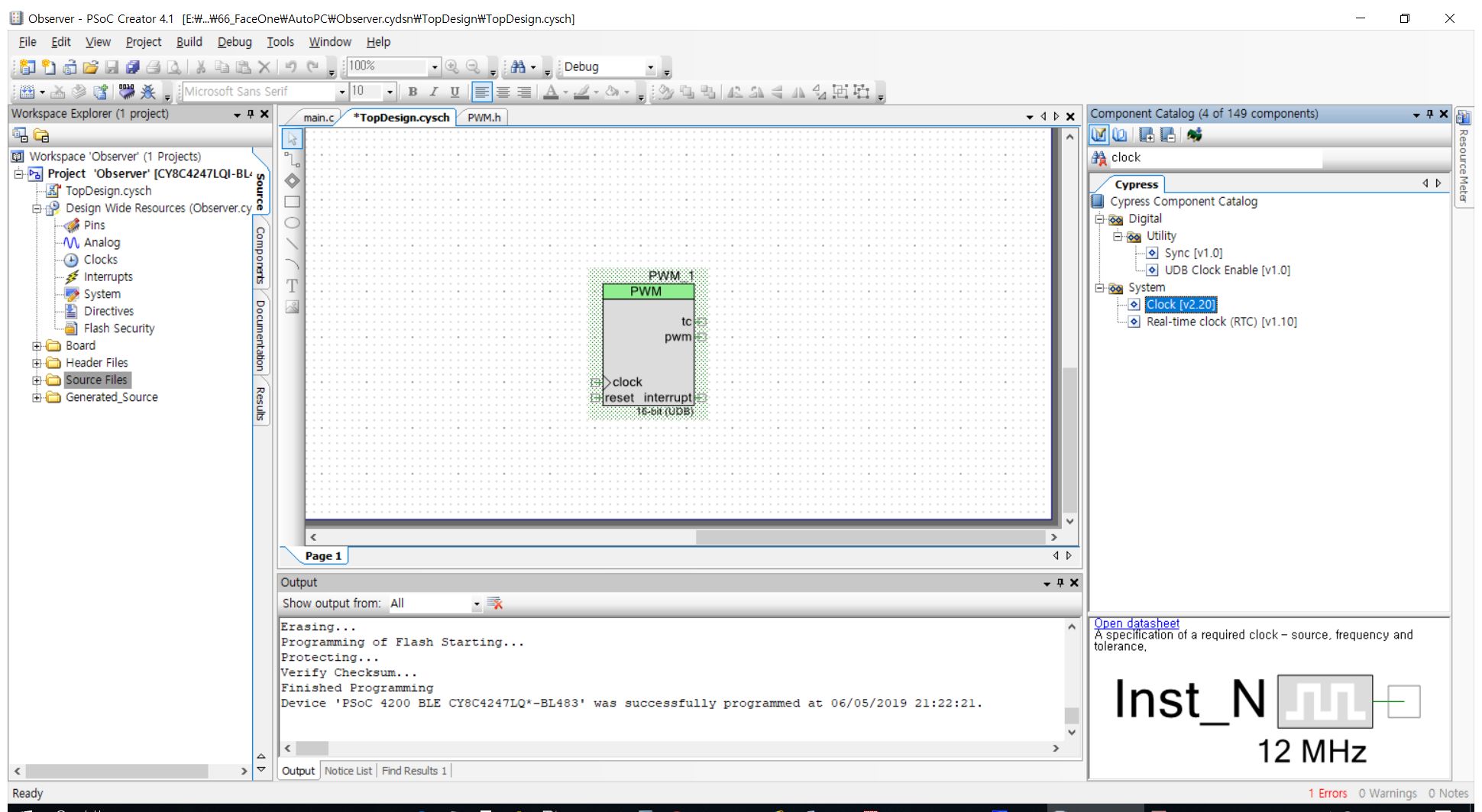Click the Errors count in status bar
This screenshot has width=1482, height=812.
coord(1328,794)
